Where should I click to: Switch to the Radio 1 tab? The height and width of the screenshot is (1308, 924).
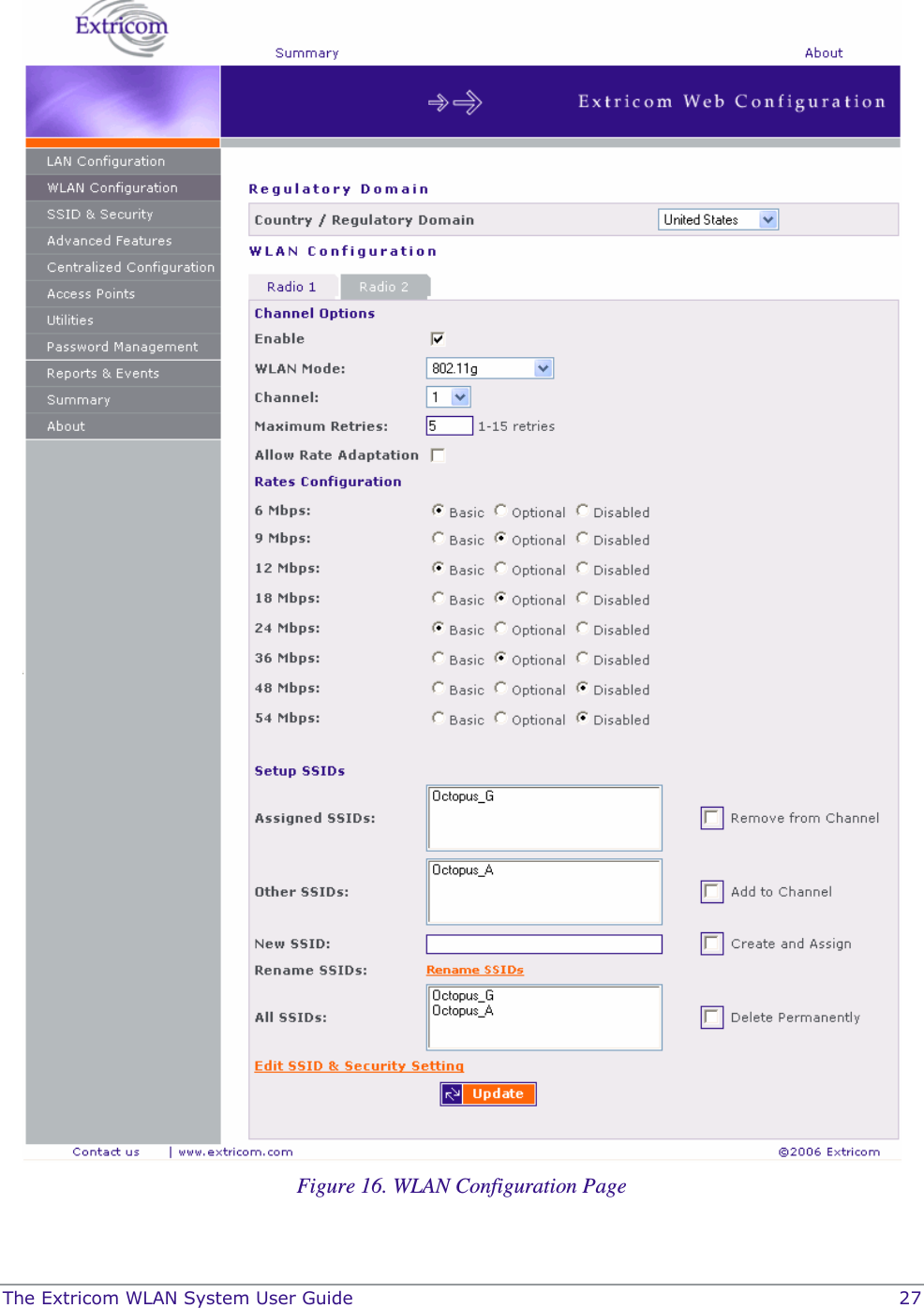click(292, 287)
